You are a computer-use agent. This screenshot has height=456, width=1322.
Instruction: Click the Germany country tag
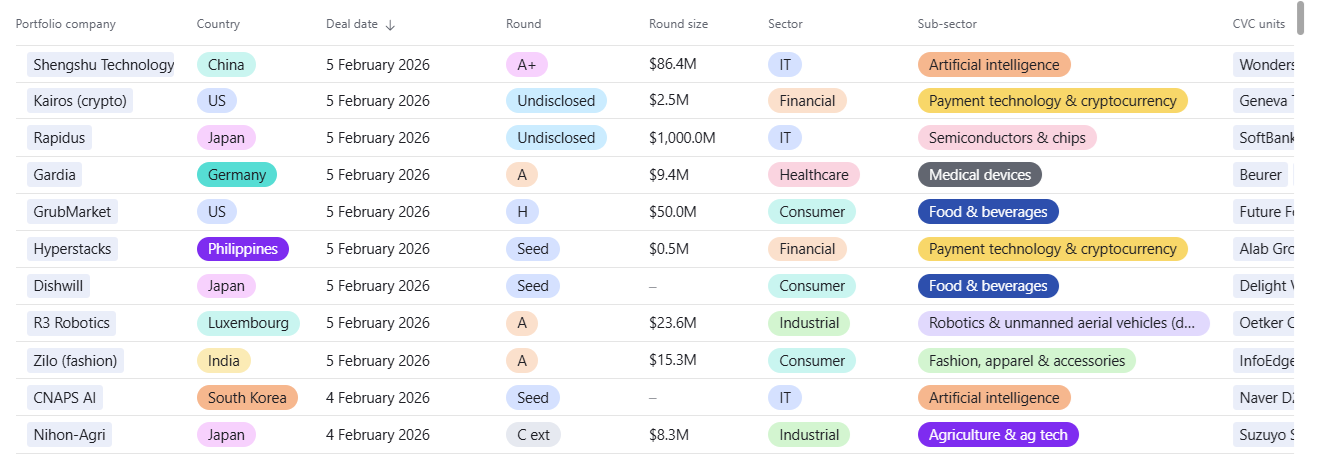pyautogui.click(x=237, y=175)
